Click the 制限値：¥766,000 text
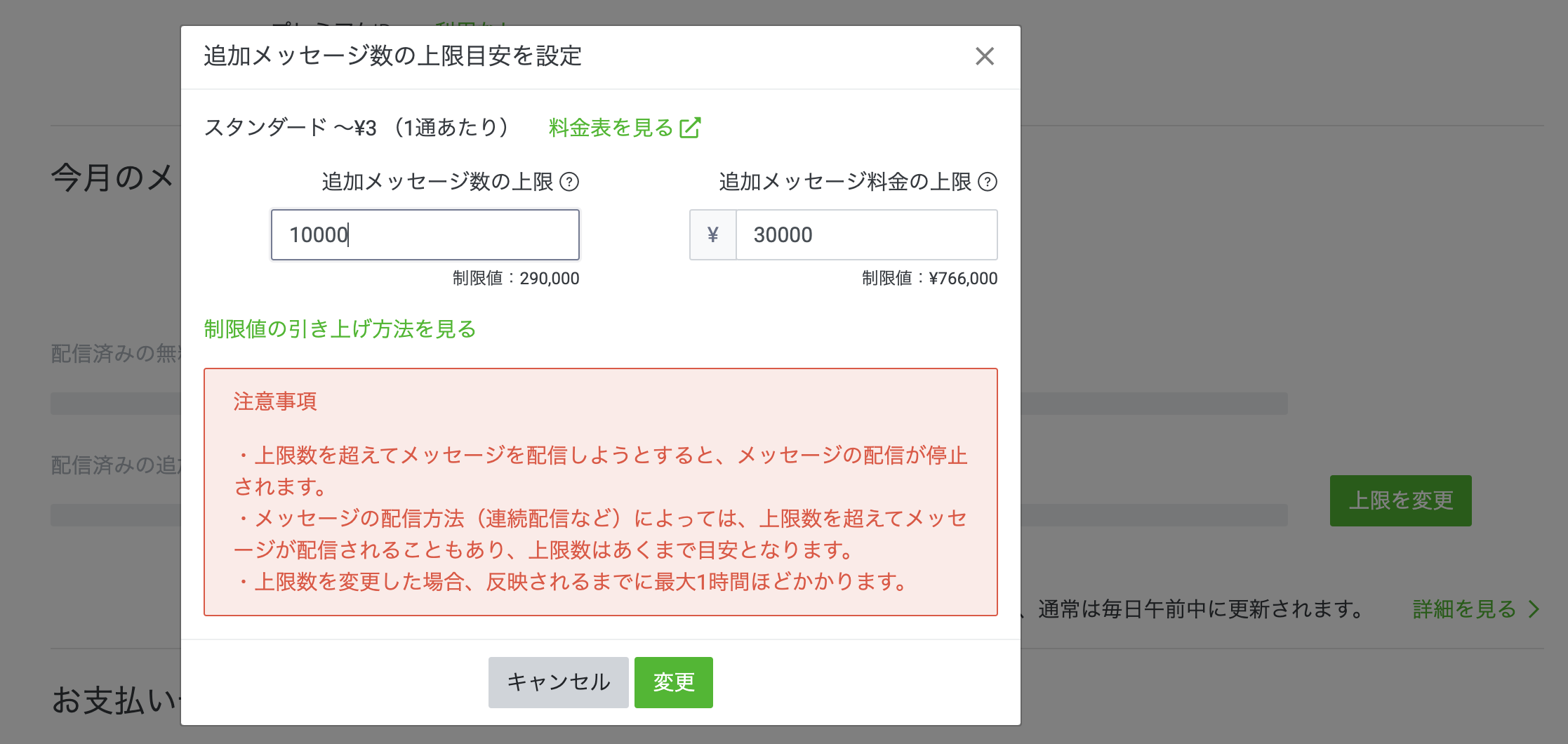Image resolution: width=1568 pixels, height=744 pixels. (x=929, y=279)
